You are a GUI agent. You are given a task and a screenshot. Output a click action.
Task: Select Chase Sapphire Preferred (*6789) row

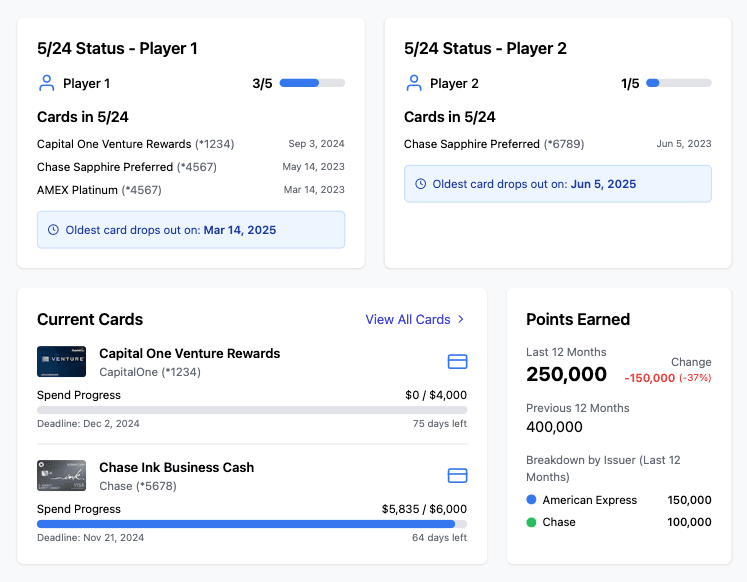[557, 144]
